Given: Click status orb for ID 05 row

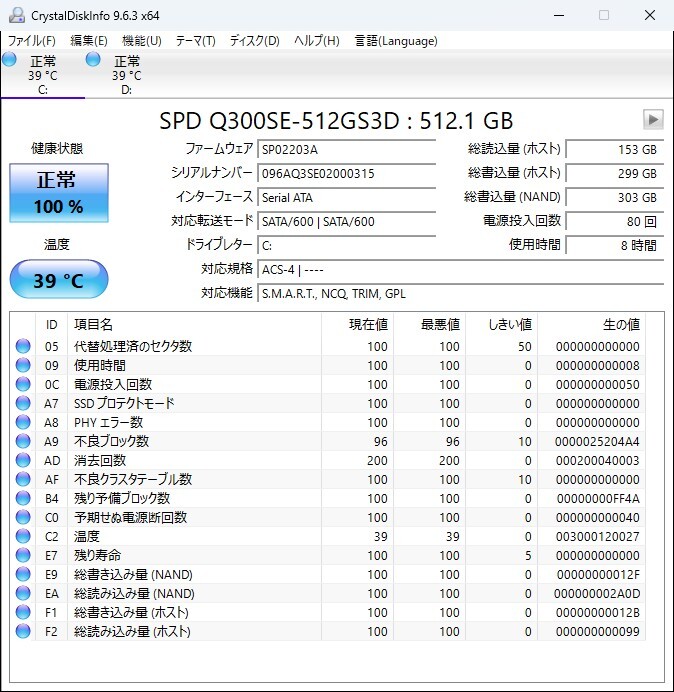Looking at the screenshot, I should point(23,346).
